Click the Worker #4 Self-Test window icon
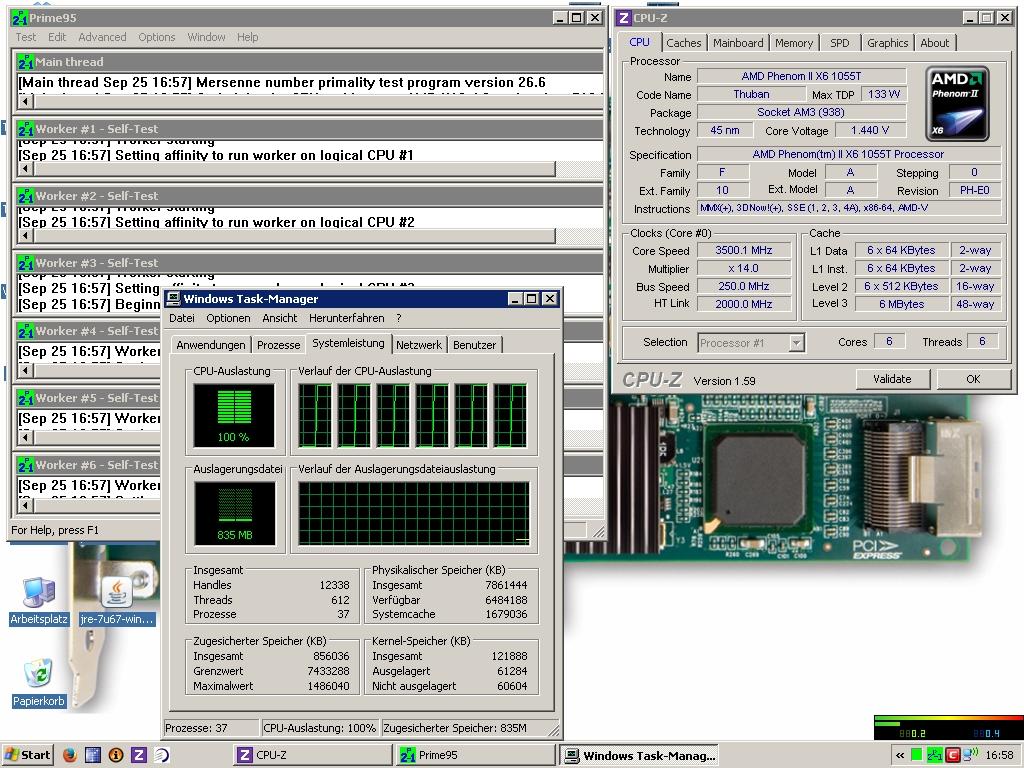The width and height of the screenshot is (1024, 768). tap(26, 330)
